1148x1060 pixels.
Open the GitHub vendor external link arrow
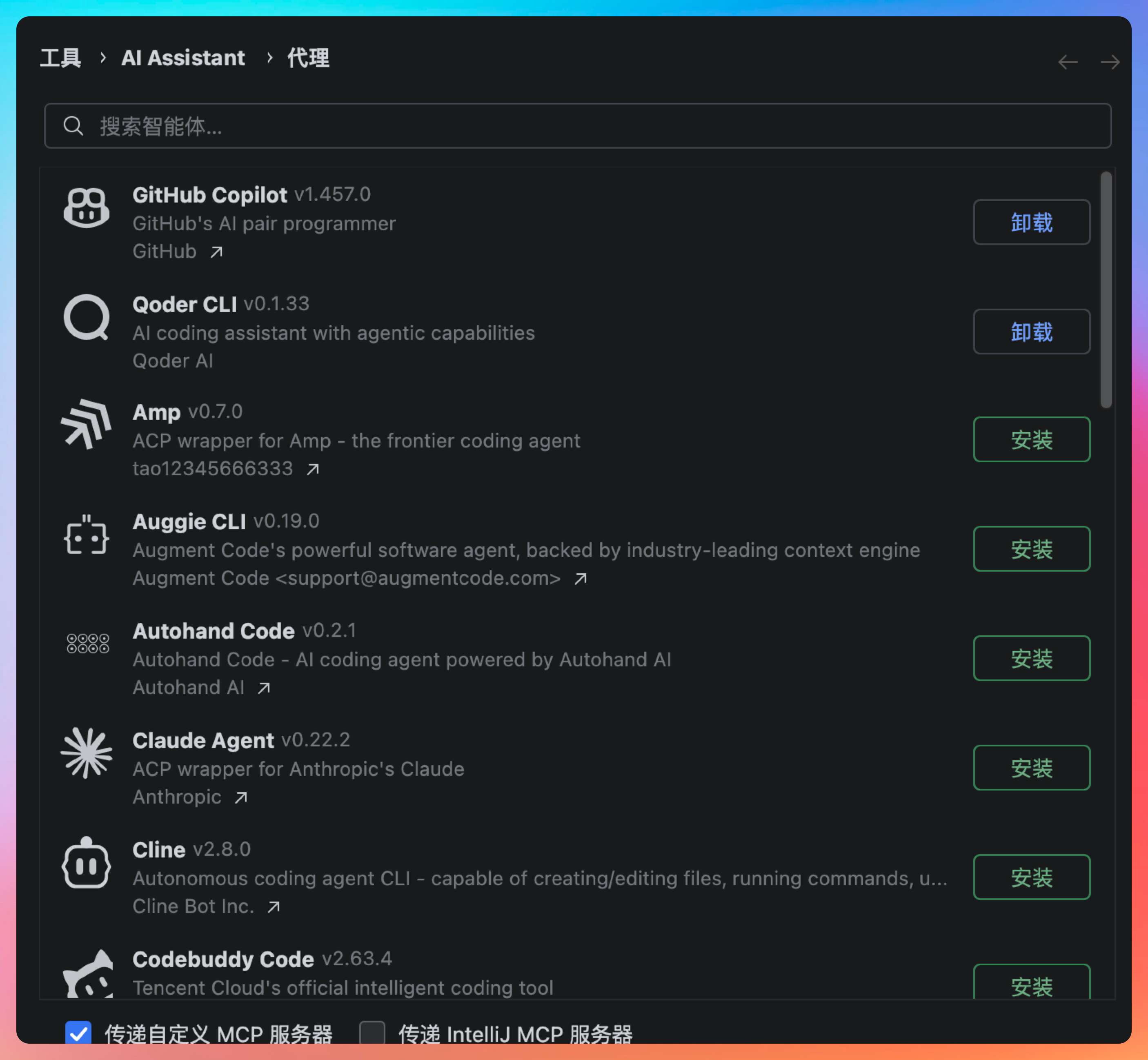pyautogui.click(x=216, y=252)
